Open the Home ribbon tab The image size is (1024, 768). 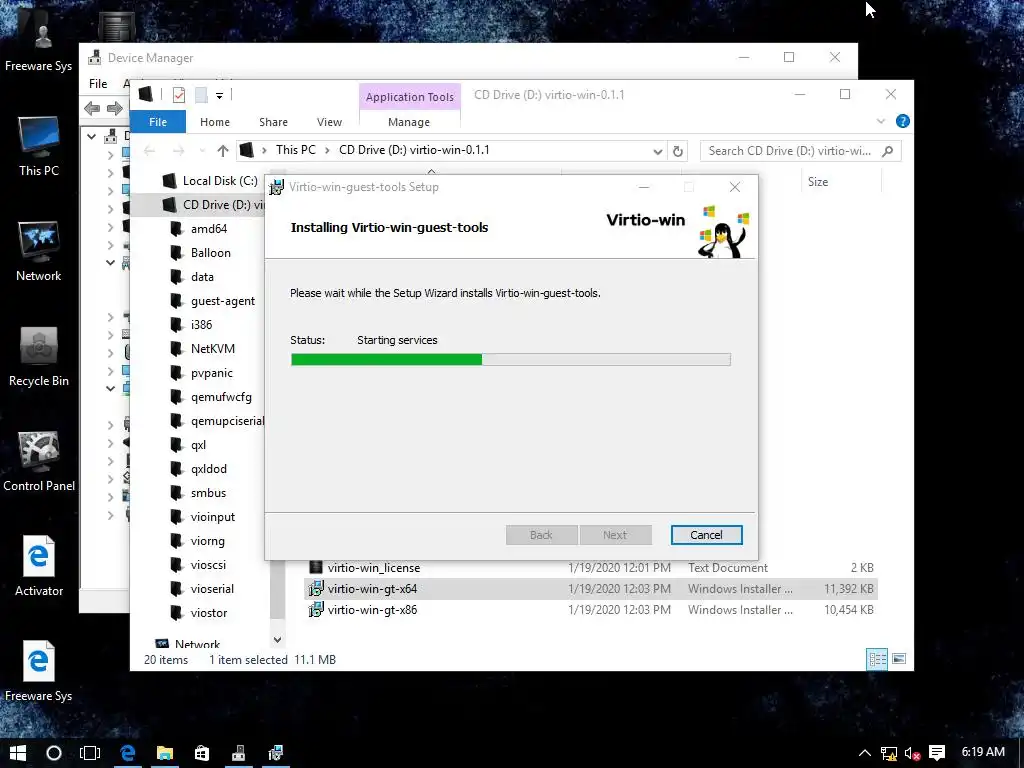(x=215, y=122)
